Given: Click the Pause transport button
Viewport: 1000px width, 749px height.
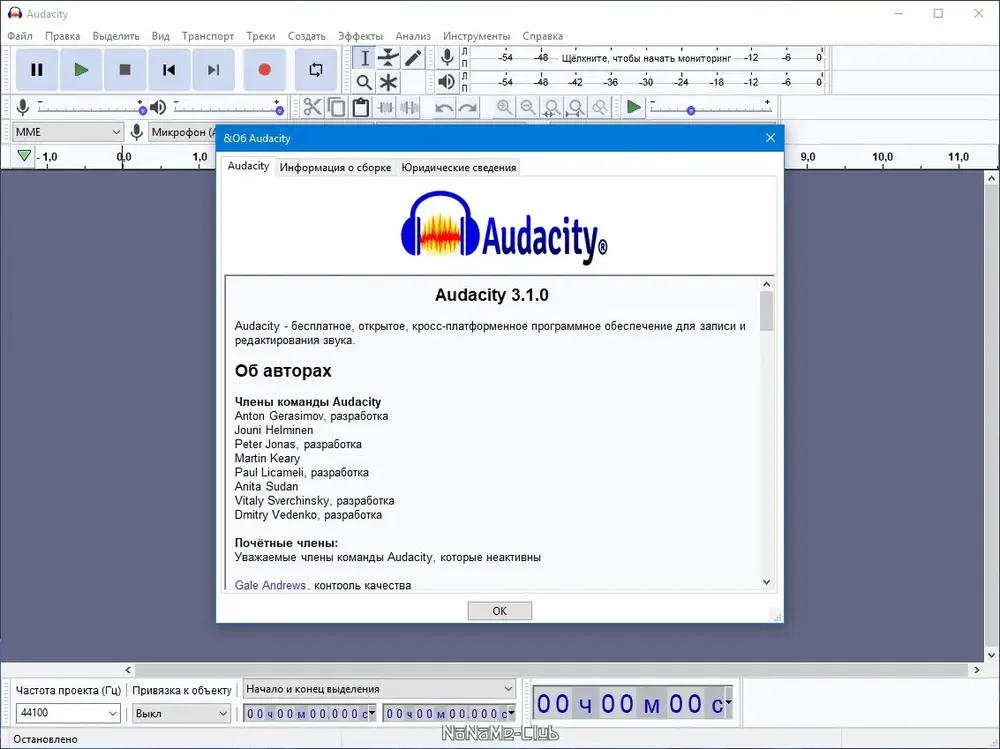Looking at the screenshot, I should click(37, 70).
